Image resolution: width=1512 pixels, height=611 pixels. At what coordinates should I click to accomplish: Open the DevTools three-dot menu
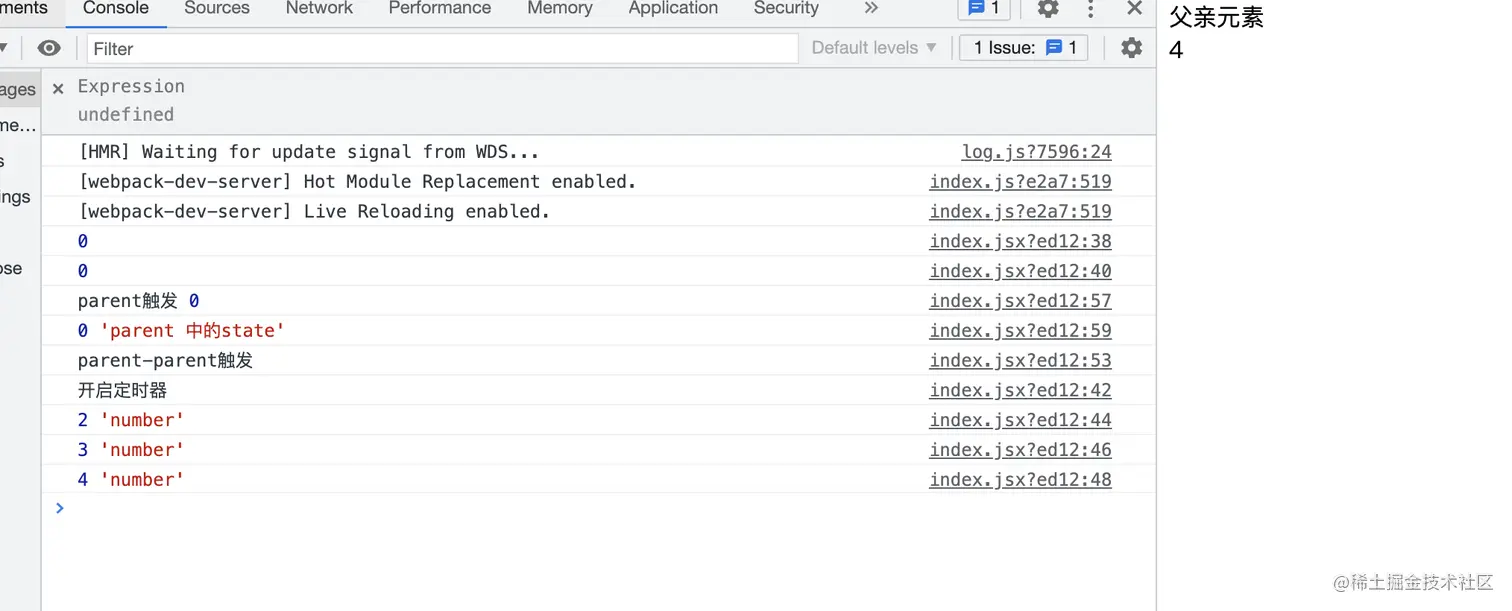(1091, 9)
